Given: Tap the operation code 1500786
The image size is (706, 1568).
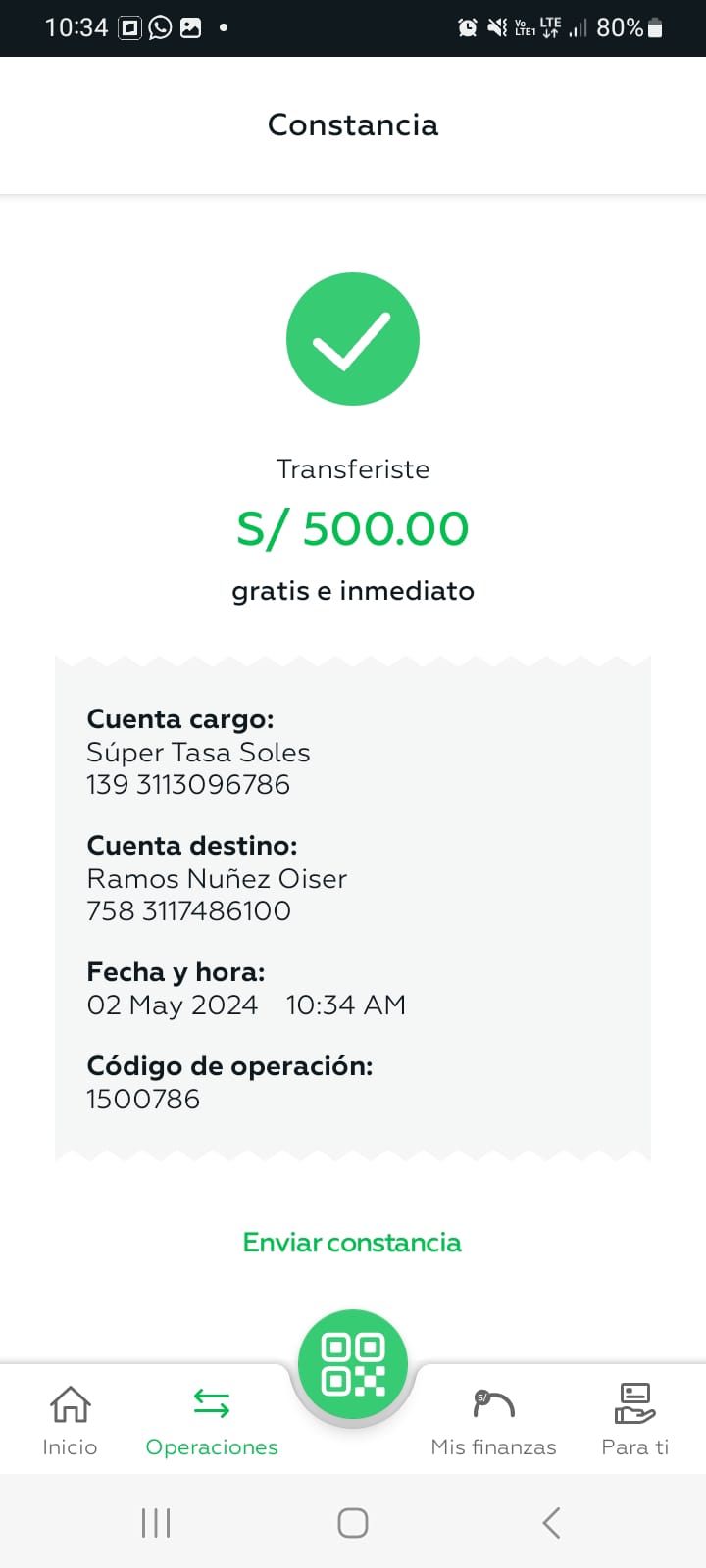Looking at the screenshot, I should pos(143,1099).
